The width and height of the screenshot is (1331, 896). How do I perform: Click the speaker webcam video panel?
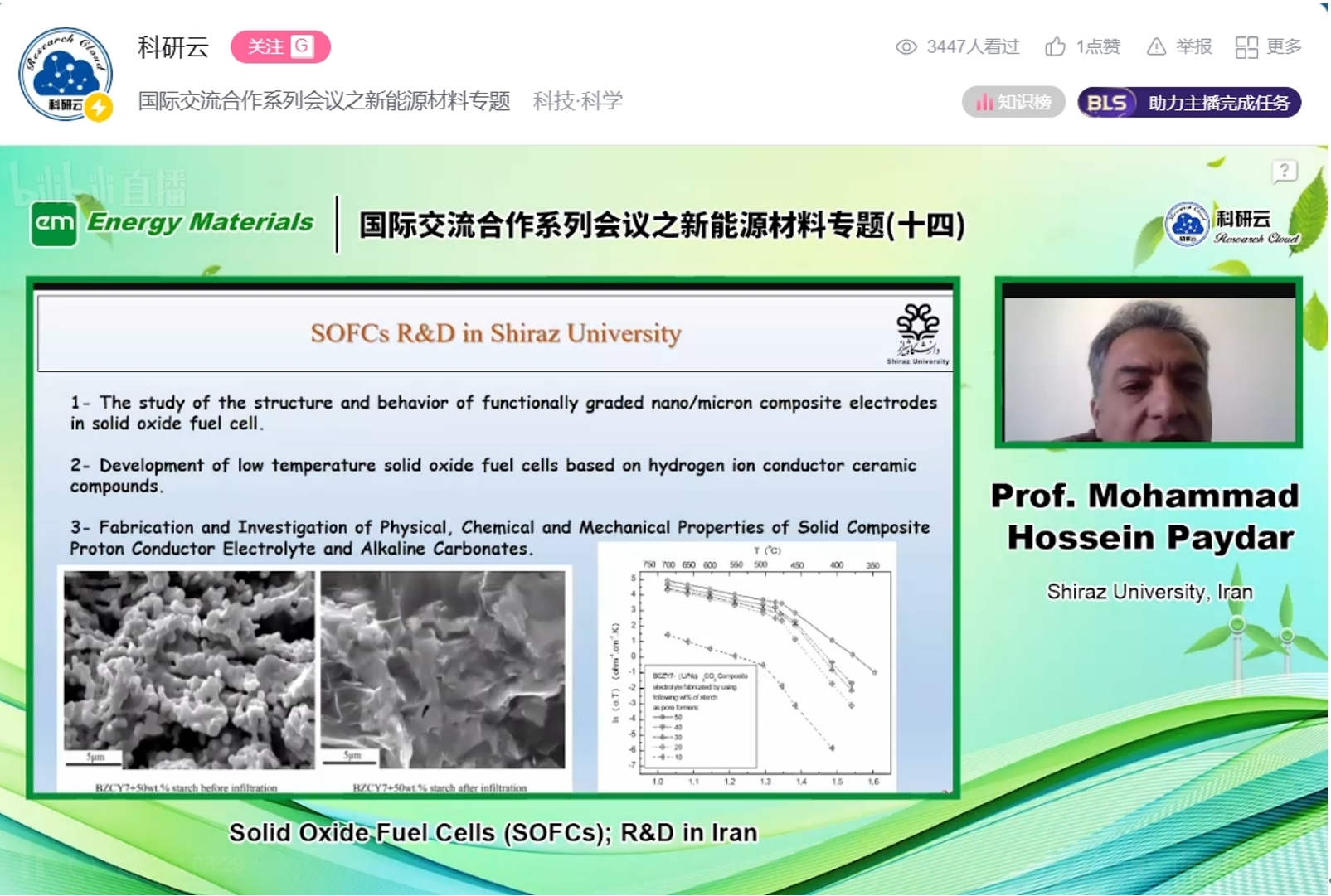1149,362
